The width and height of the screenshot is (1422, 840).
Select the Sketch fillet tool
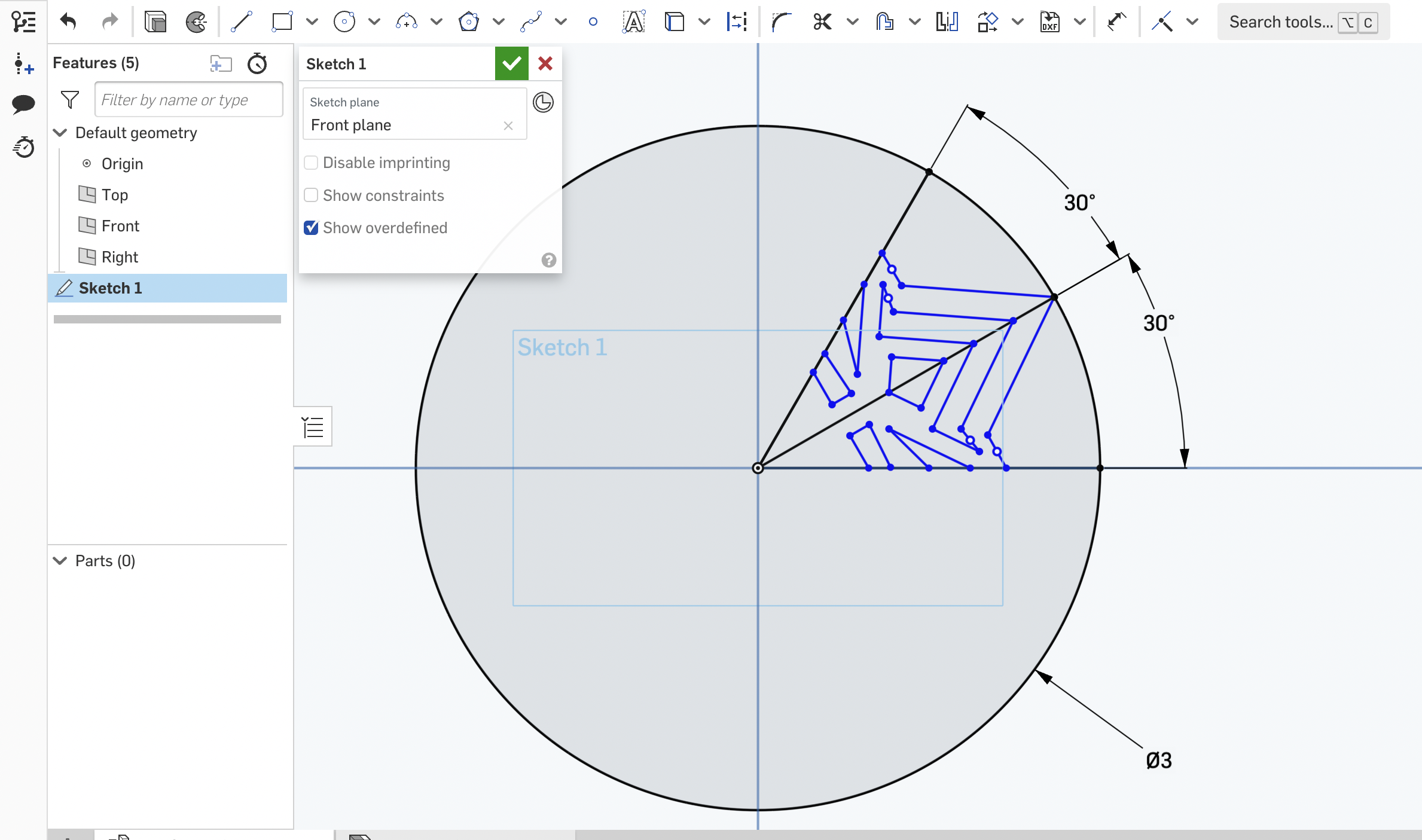pos(781,22)
